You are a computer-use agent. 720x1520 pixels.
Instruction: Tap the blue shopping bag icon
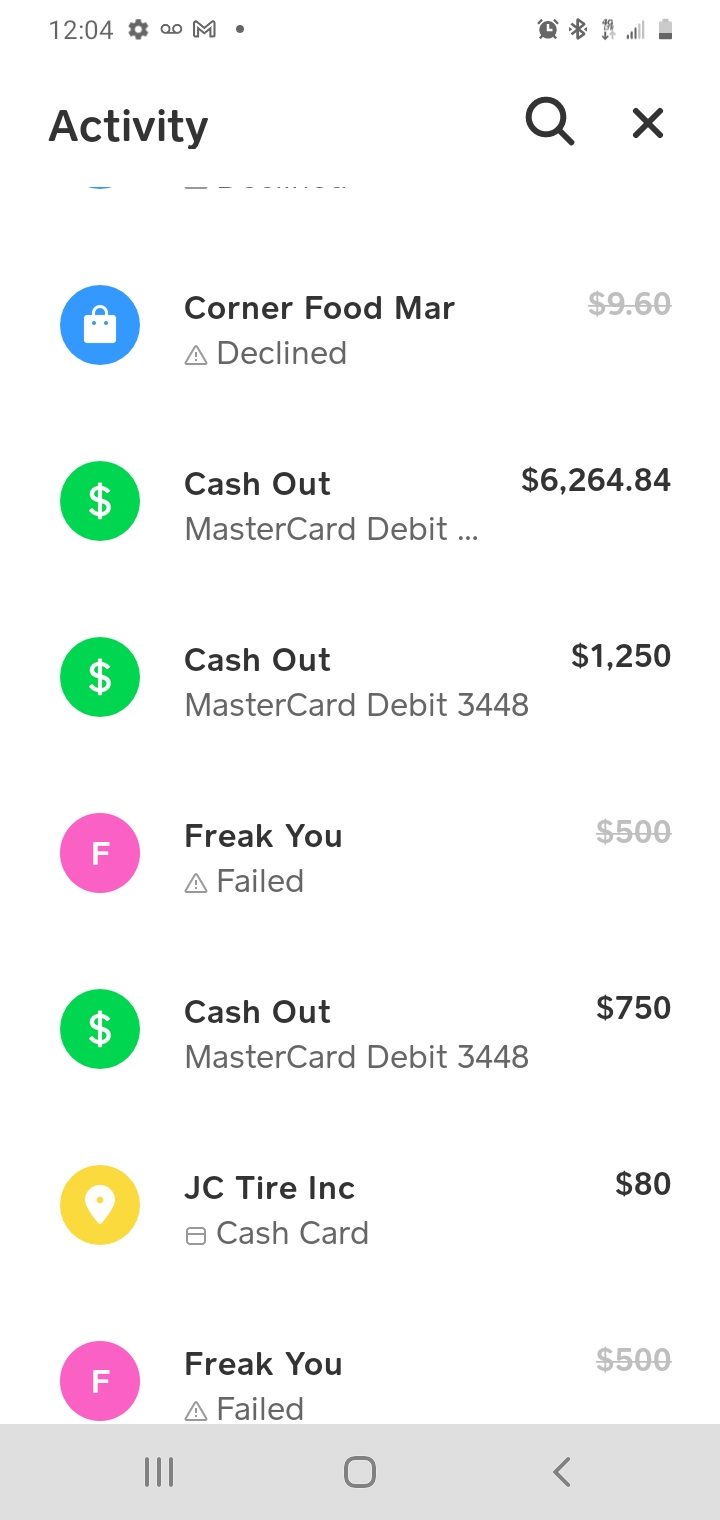[x=100, y=325]
